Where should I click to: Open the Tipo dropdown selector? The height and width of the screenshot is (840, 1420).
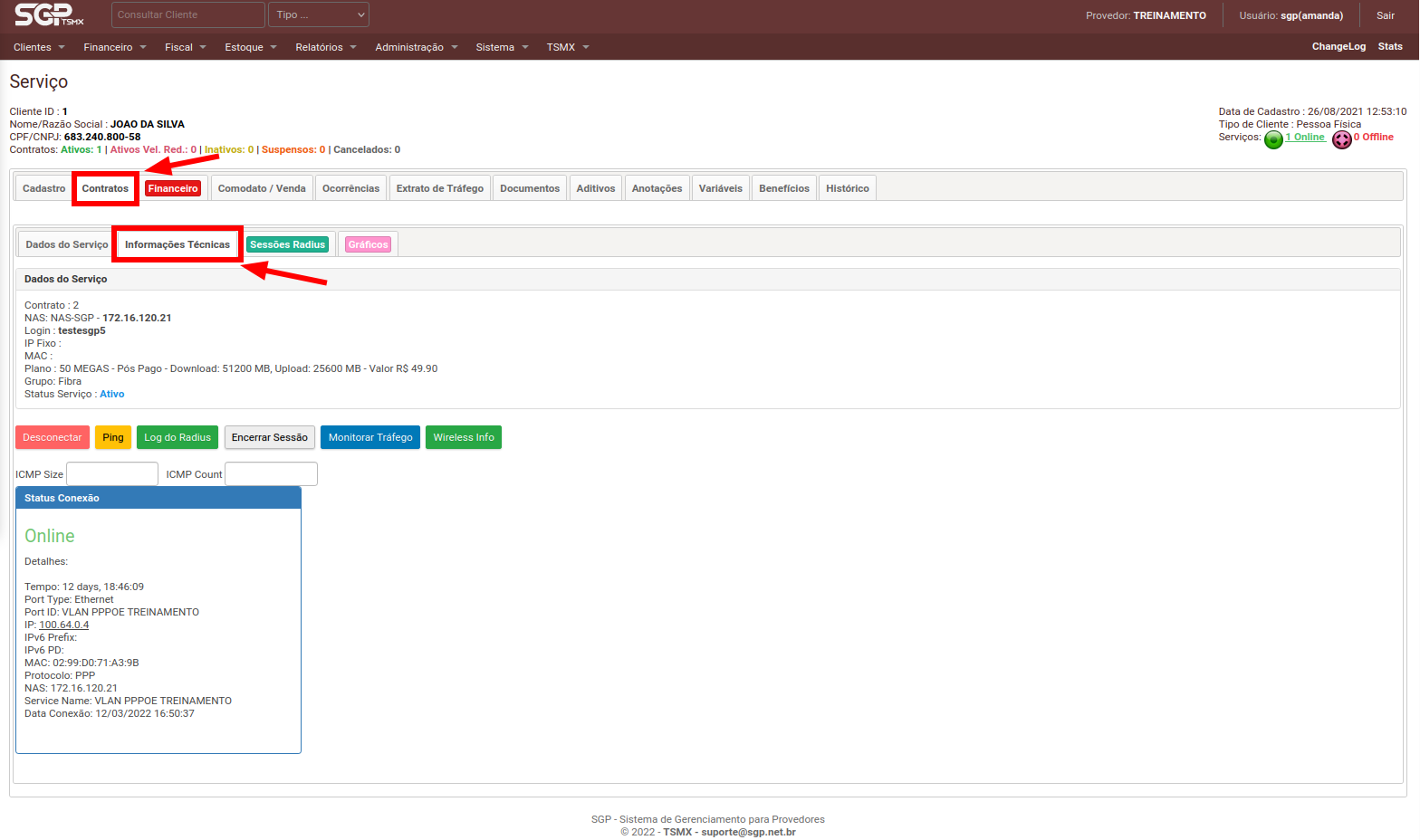pyautogui.click(x=320, y=14)
